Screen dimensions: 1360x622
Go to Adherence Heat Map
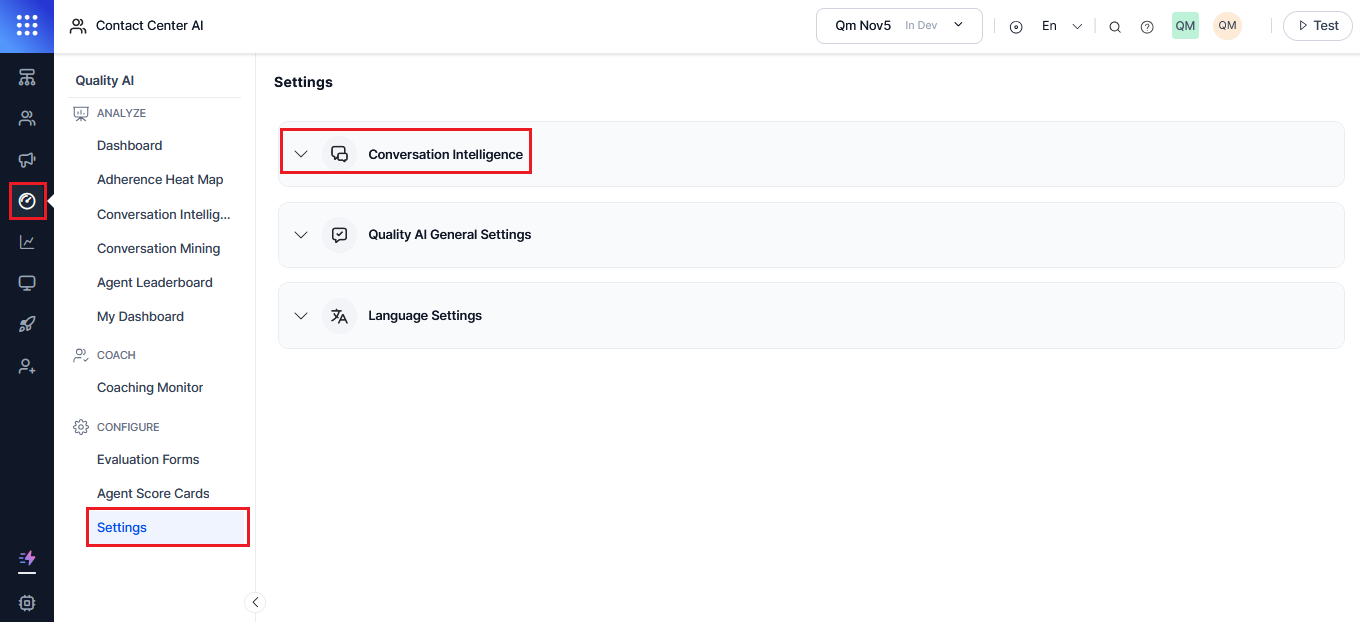(x=160, y=180)
